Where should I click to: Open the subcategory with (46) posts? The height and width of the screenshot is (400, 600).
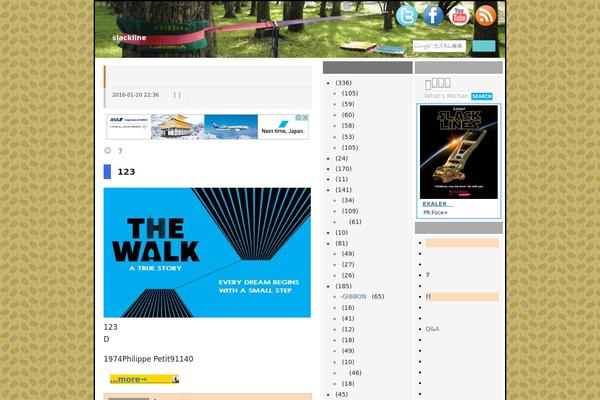[355, 372]
